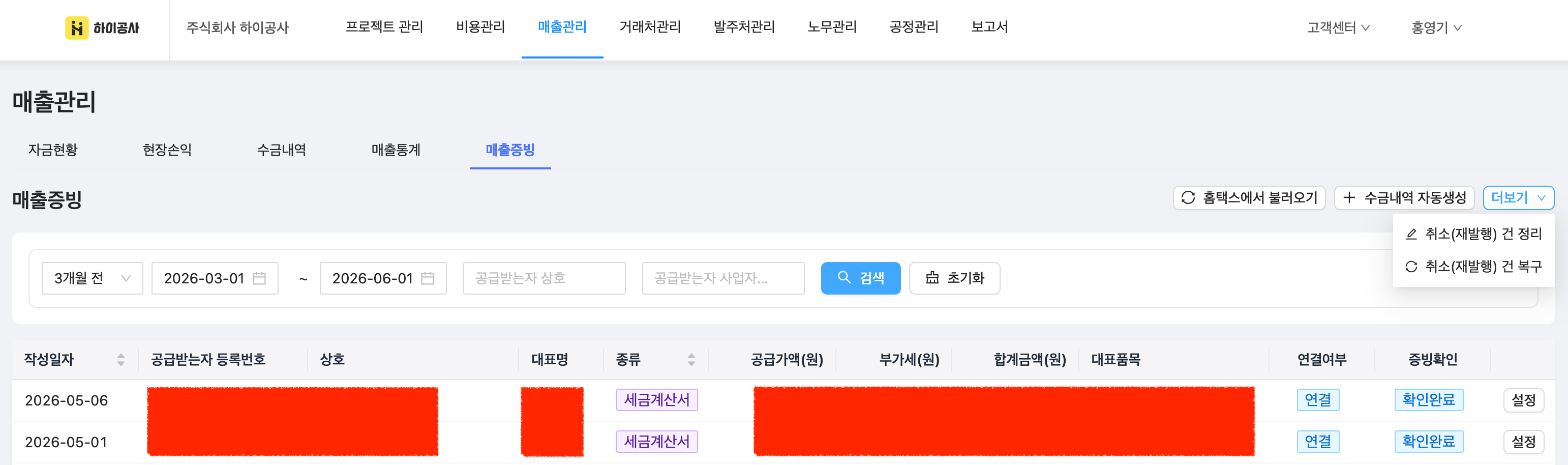Screen dimensions: 1568x465
Task: Open the 3개월 전 period dropdown
Action: [x=92, y=278]
